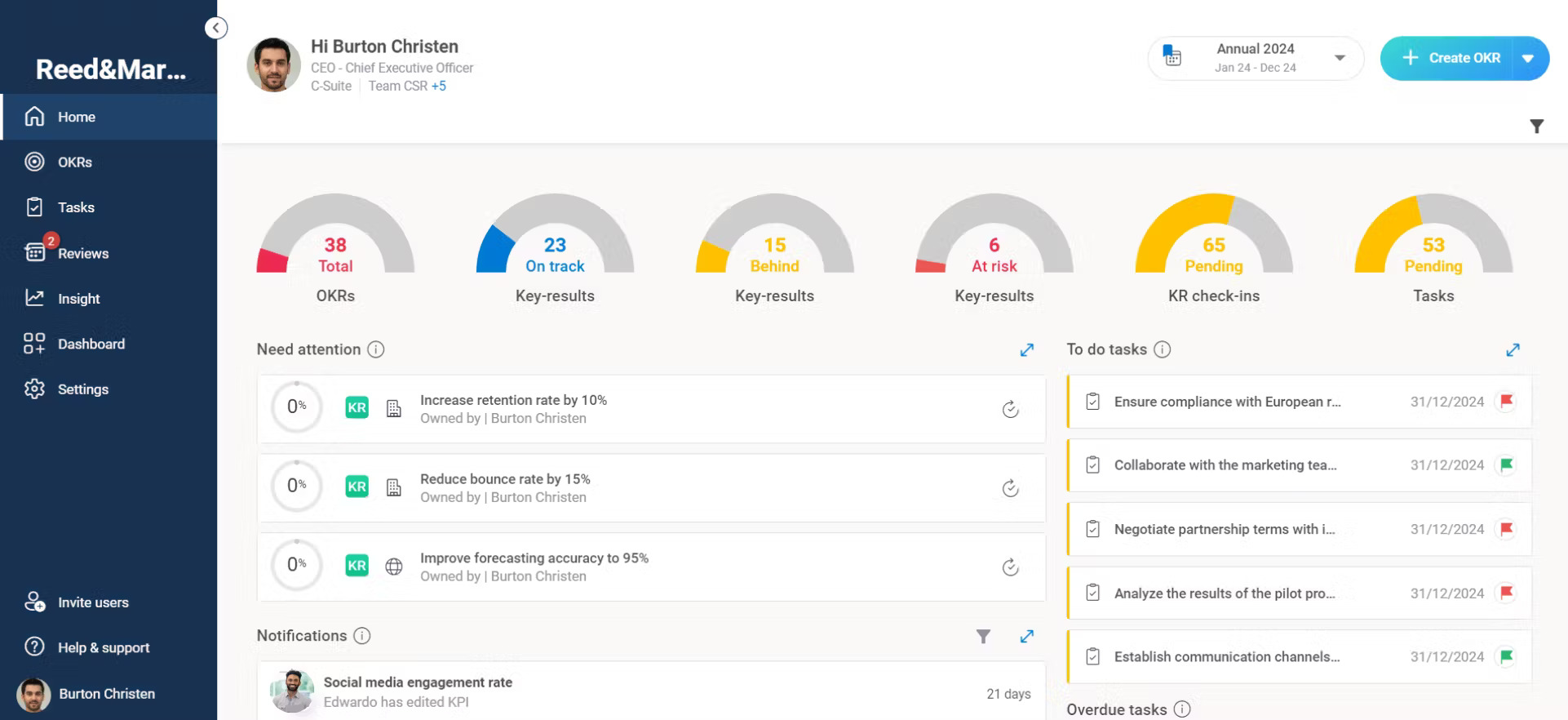Click info icon beside Need attention
Viewport: 1568px width, 720px height.
point(375,350)
